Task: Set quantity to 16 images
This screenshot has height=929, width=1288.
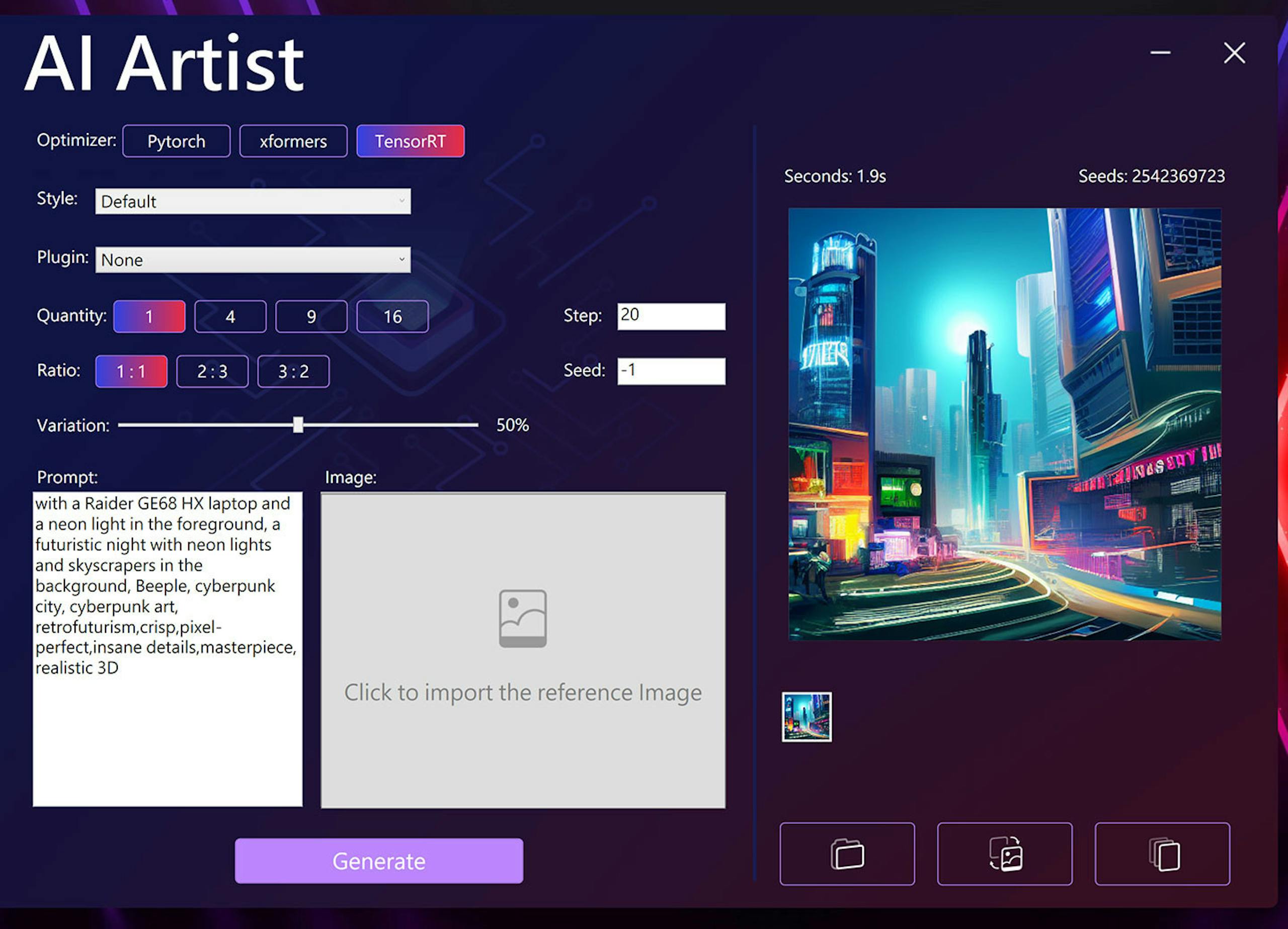Action: pyautogui.click(x=392, y=316)
